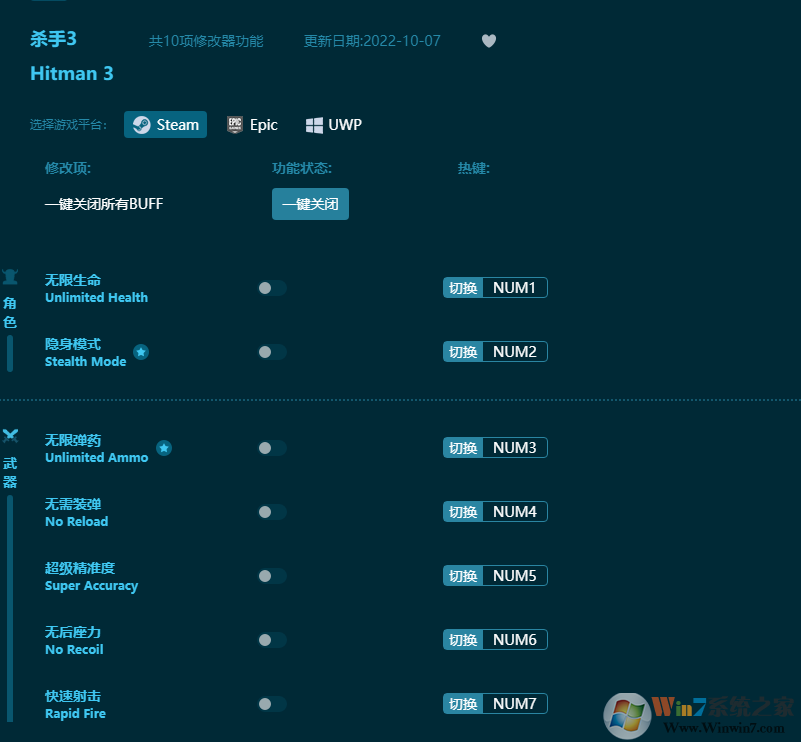The width and height of the screenshot is (801, 742).
Task: Click the Stealth Mode label
Action: coord(85,362)
